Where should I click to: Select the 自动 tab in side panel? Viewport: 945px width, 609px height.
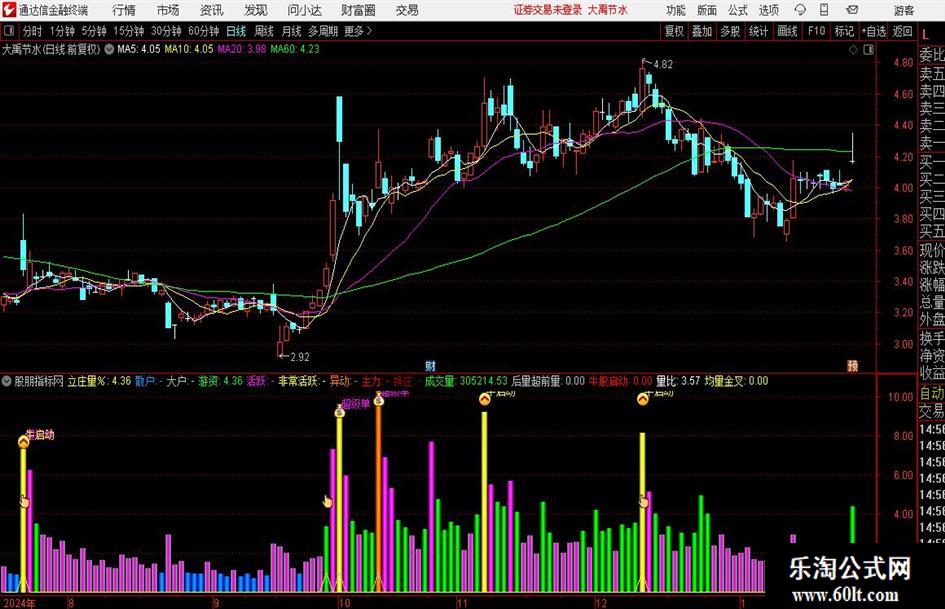[x=932, y=393]
